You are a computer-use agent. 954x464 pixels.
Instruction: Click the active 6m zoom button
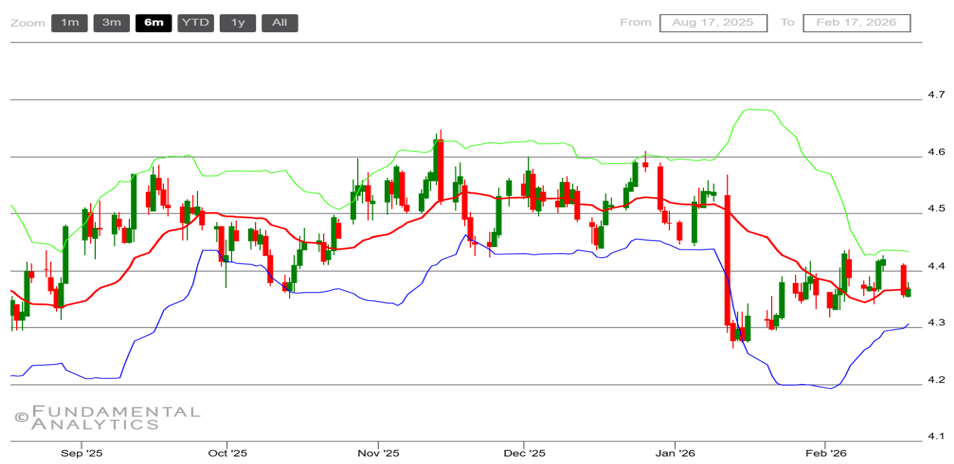pos(153,22)
